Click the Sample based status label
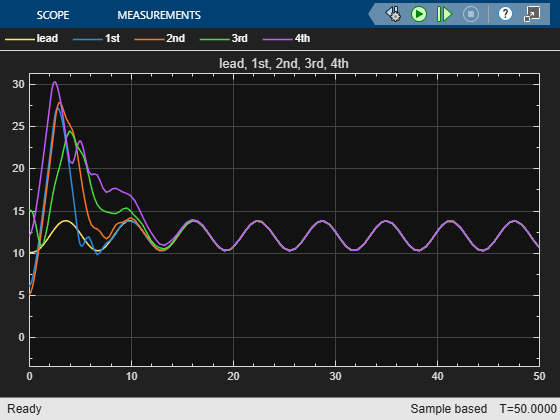The width and height of the screenshot is (560, 420). point(449,409)
